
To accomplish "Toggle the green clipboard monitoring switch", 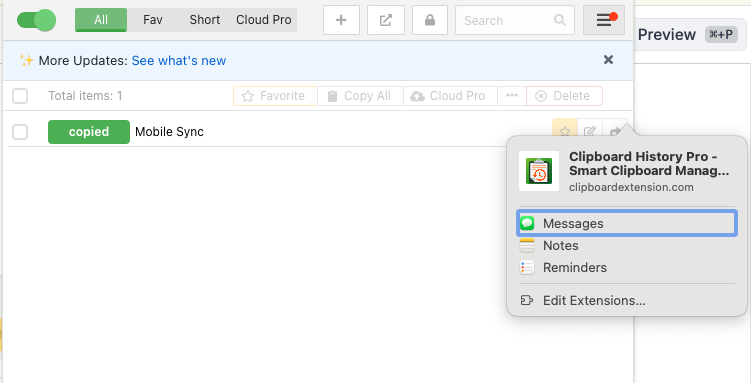I will tap(36, 20).
